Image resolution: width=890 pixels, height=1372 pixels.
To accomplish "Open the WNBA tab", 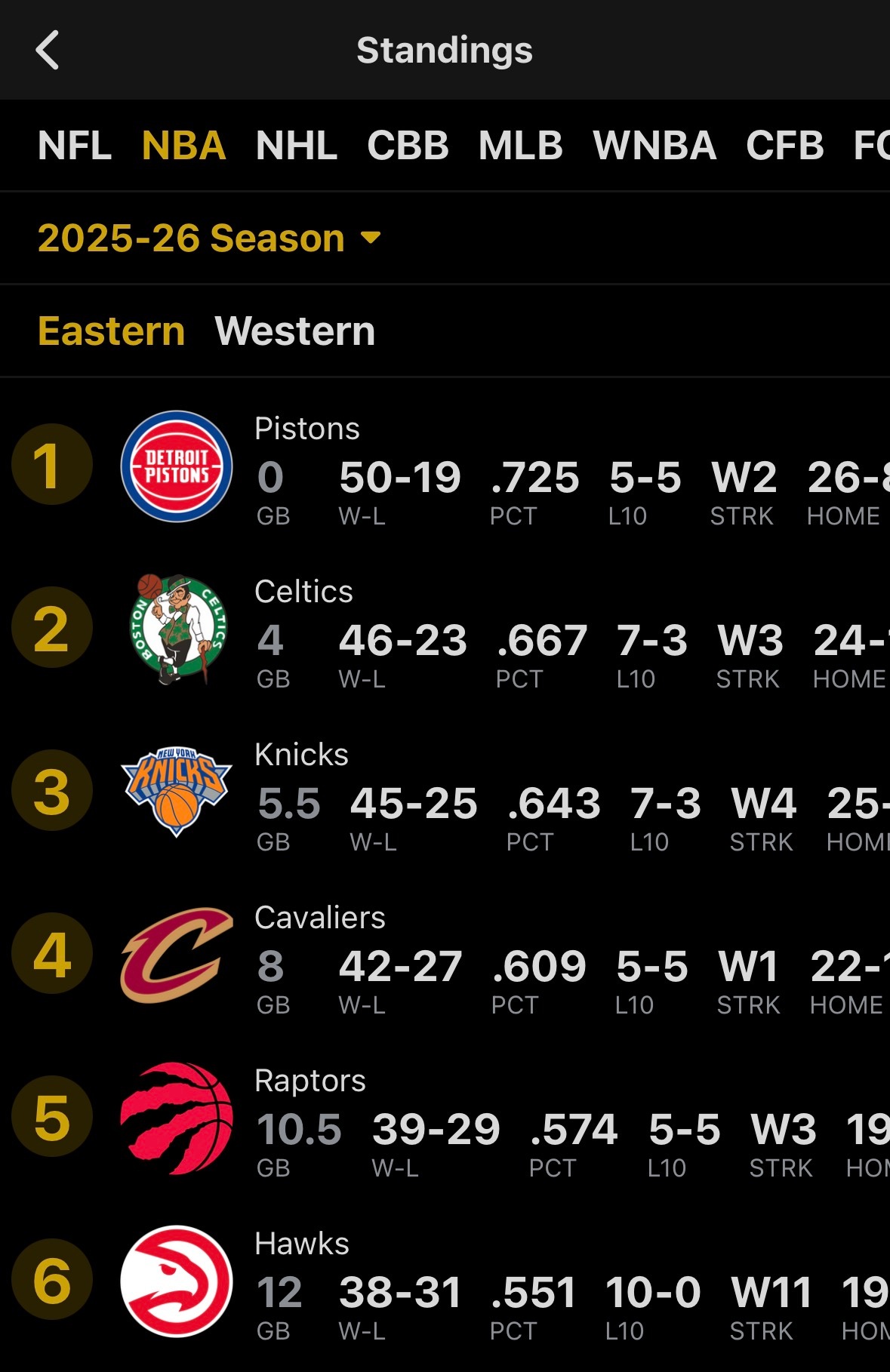I will coord(654,146).
